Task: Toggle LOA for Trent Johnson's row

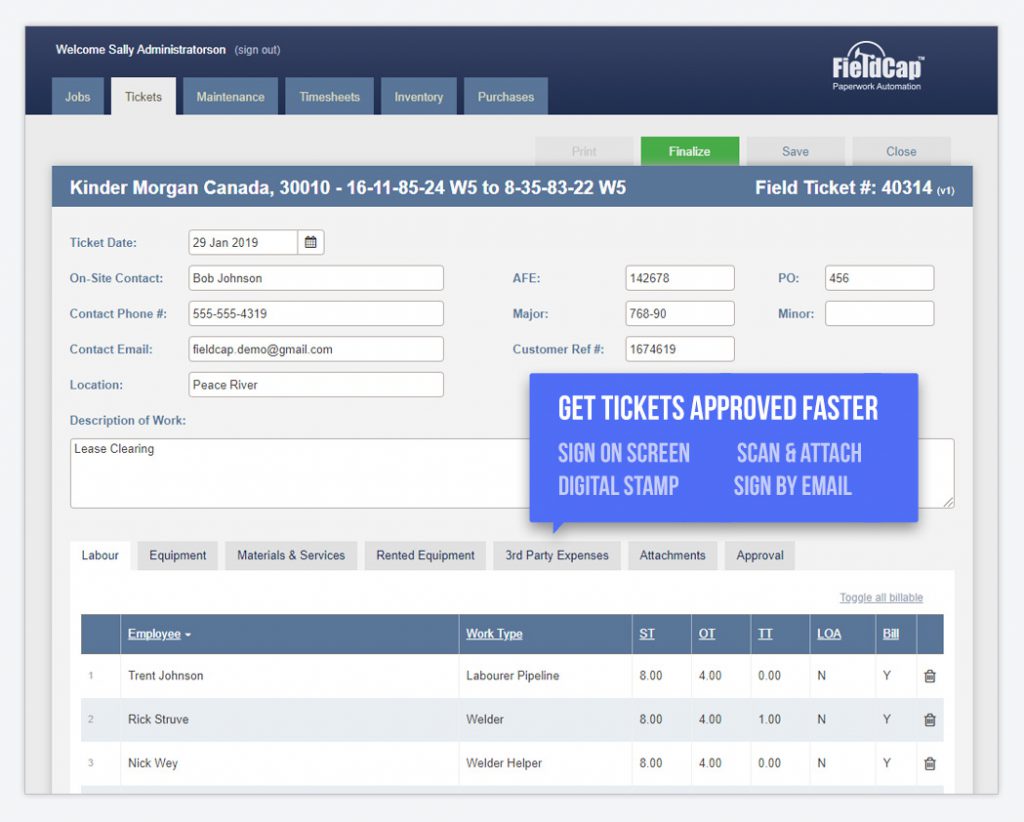Action: coord(820,676)
